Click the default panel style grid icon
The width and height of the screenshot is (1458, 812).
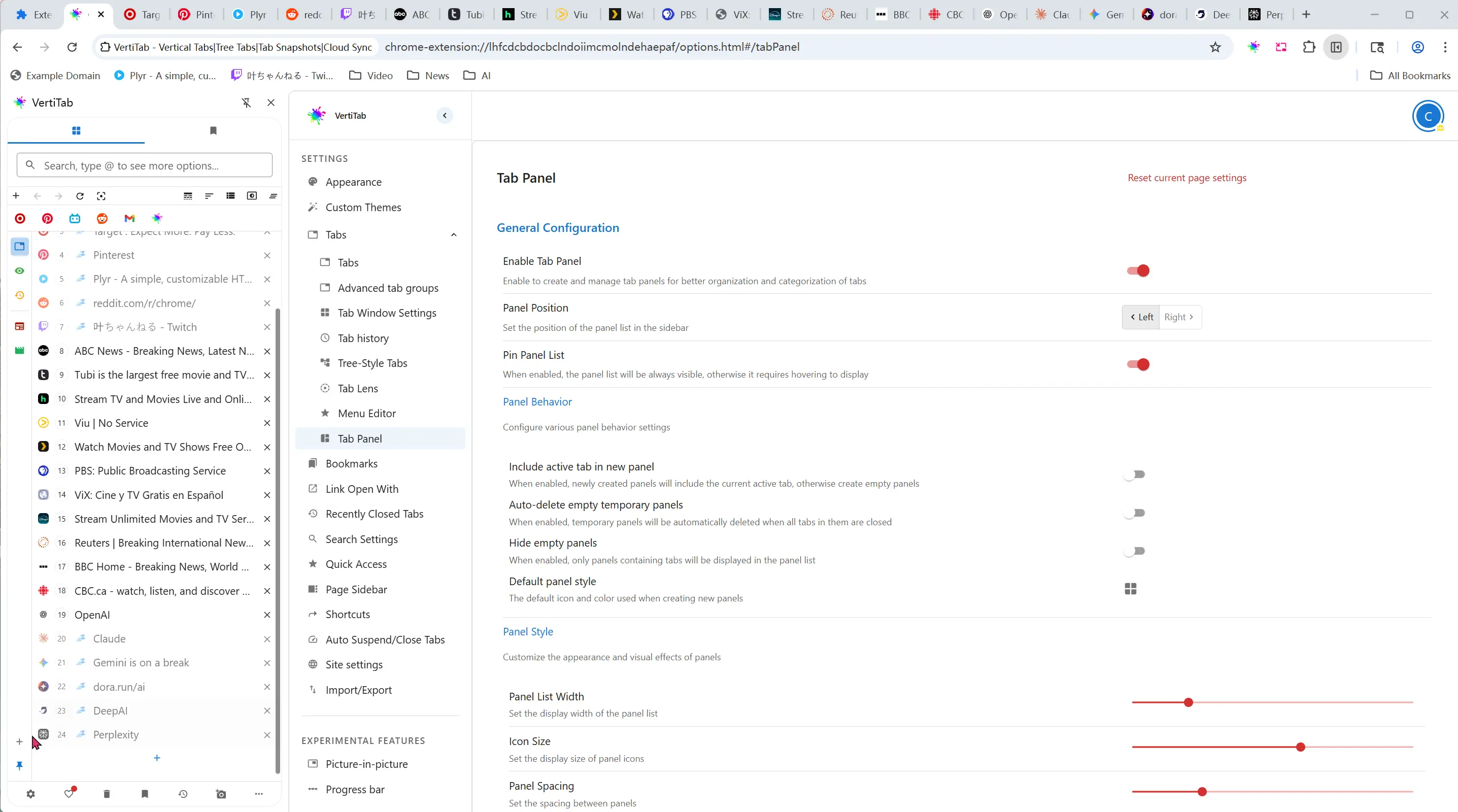point(1130,589)
